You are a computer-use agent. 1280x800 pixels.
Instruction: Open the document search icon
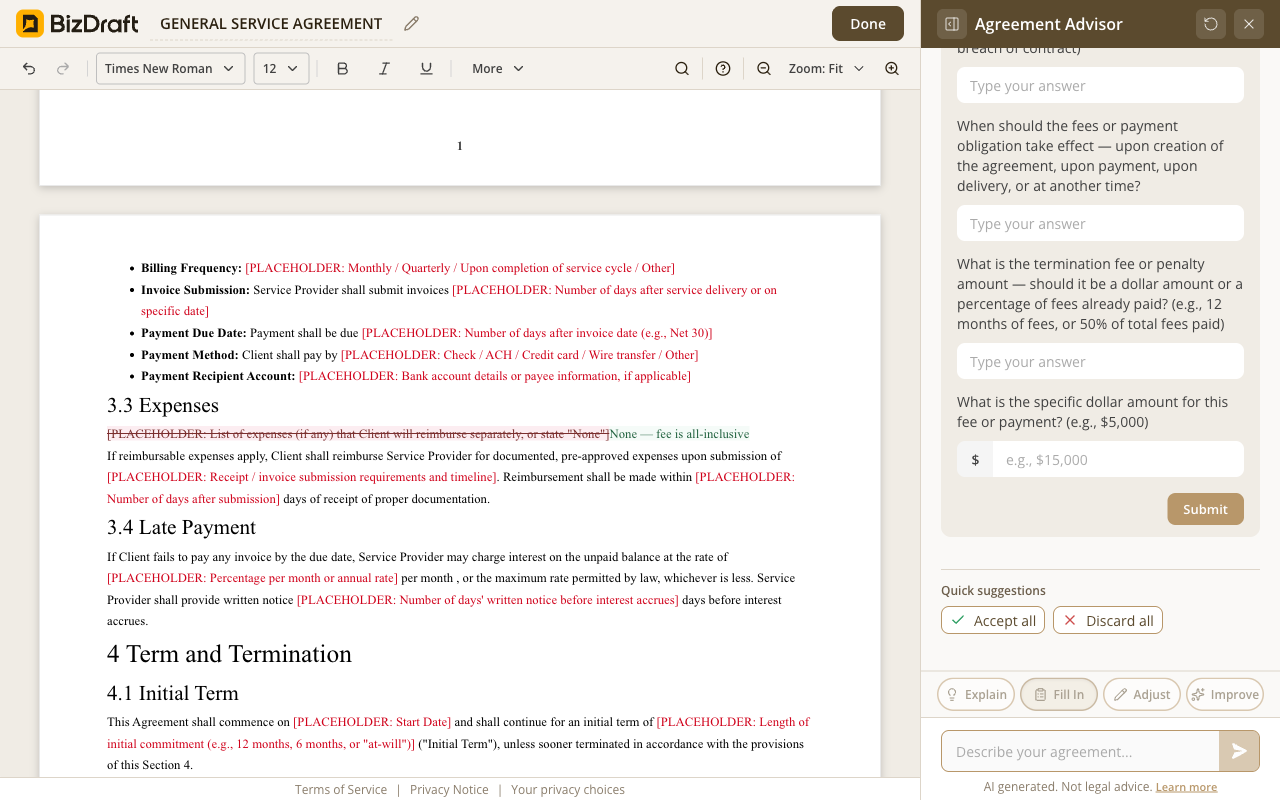pyautogui.click(x=682, y=68)
